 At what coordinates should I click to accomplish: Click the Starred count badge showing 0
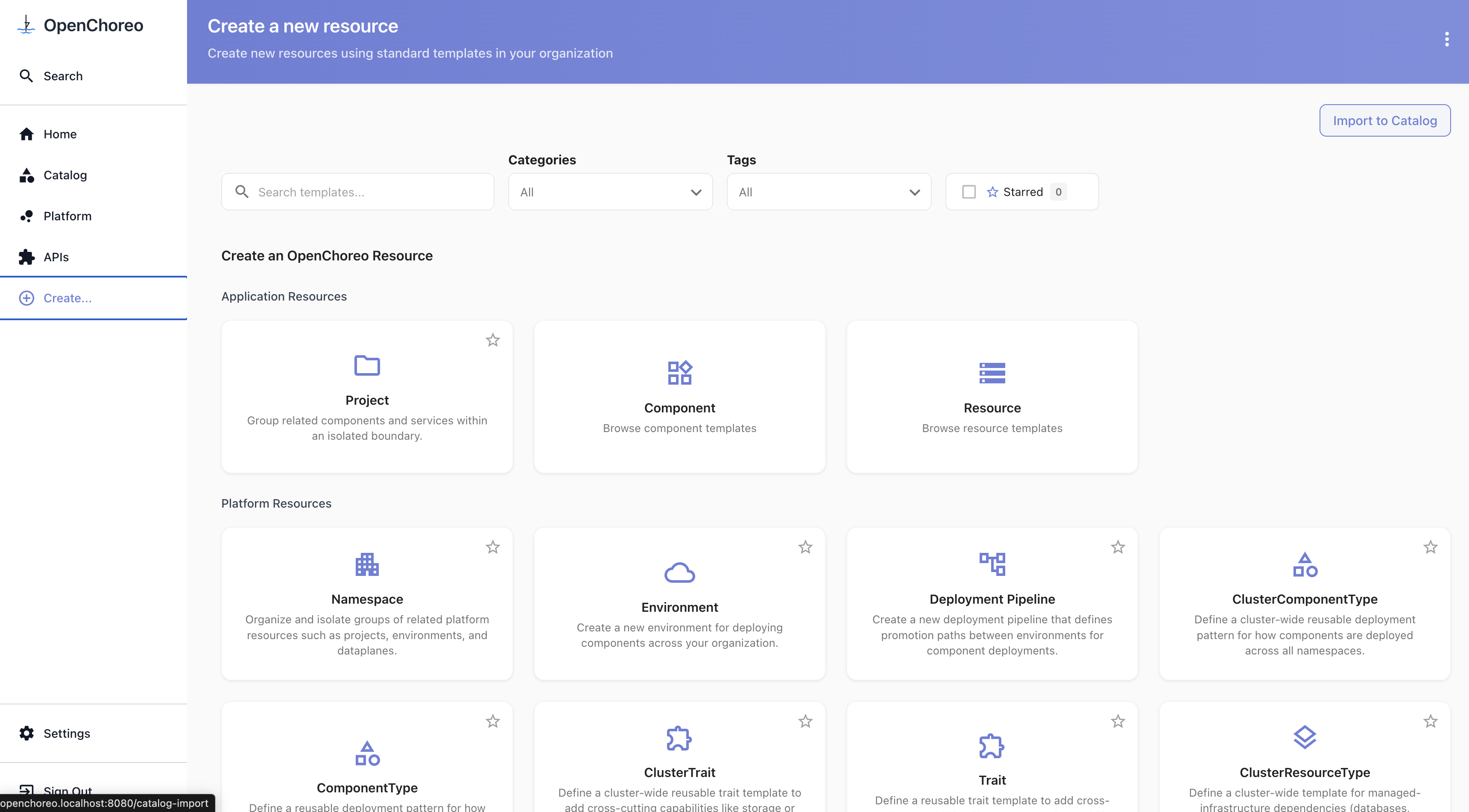1059,192
